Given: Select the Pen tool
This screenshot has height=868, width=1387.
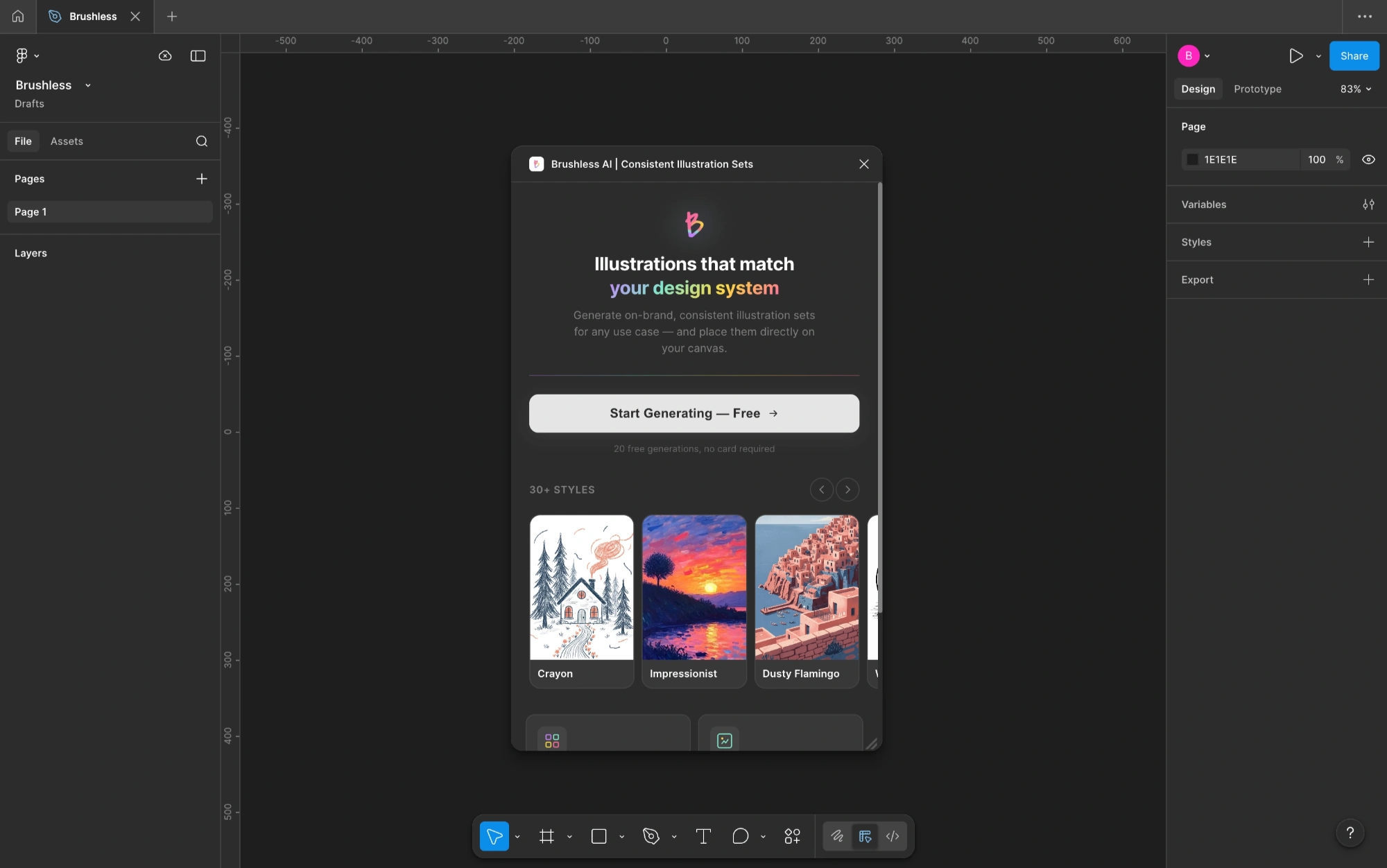Looking at the screenshot, I should [651, 836].
